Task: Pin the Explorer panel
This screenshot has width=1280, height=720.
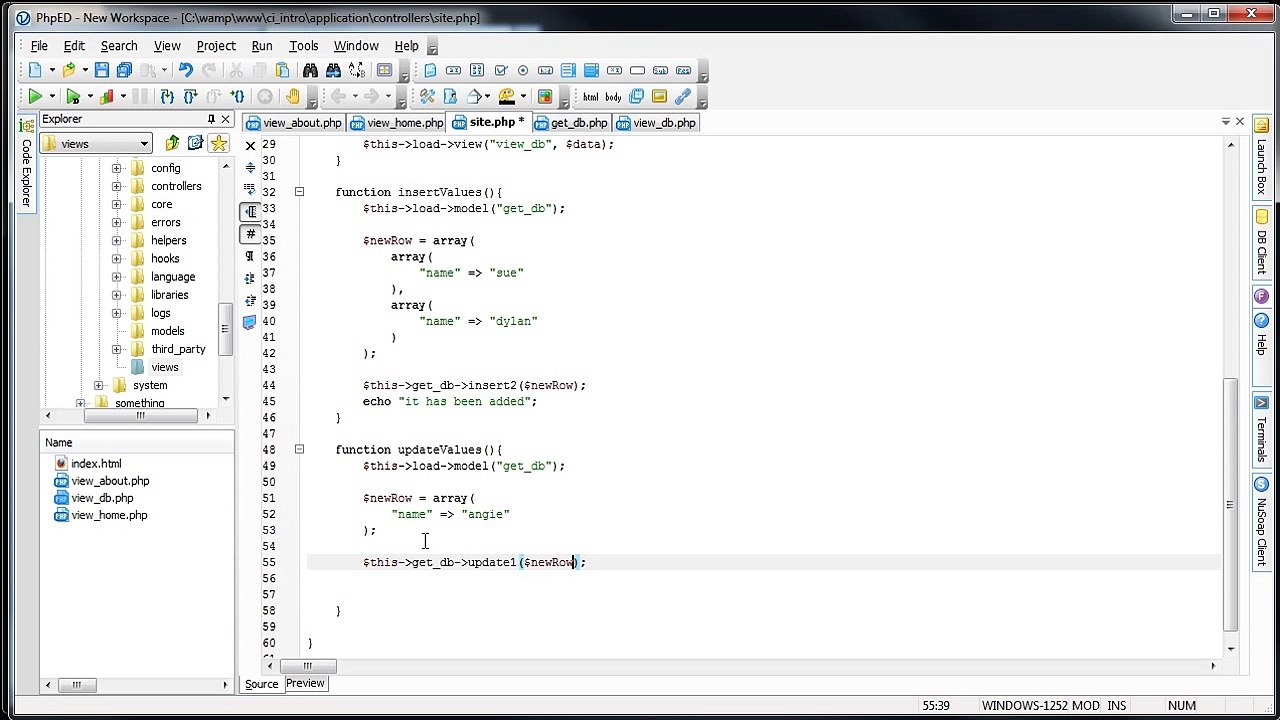Action: click(x=211, y=119)
